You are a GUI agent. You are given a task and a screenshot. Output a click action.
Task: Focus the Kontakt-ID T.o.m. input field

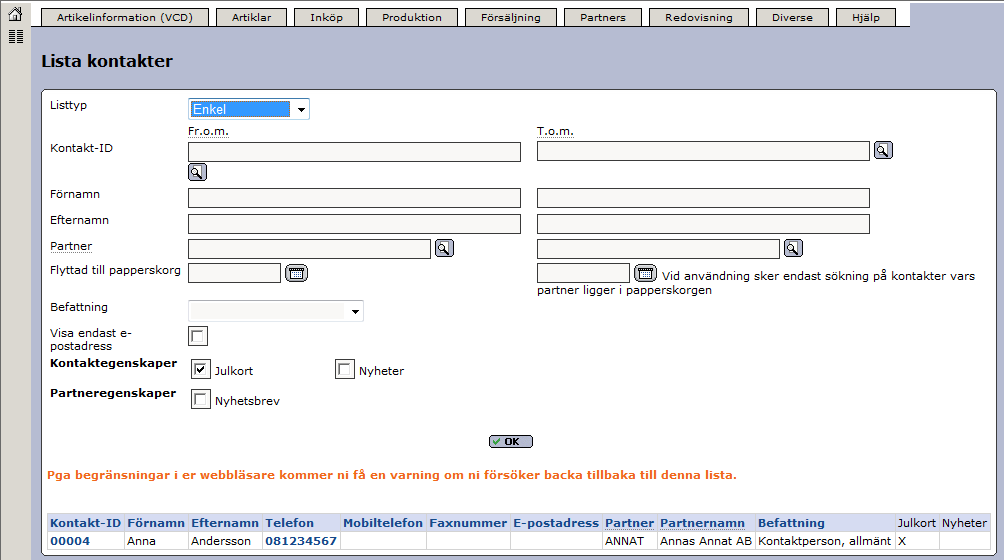coord(703,151)
